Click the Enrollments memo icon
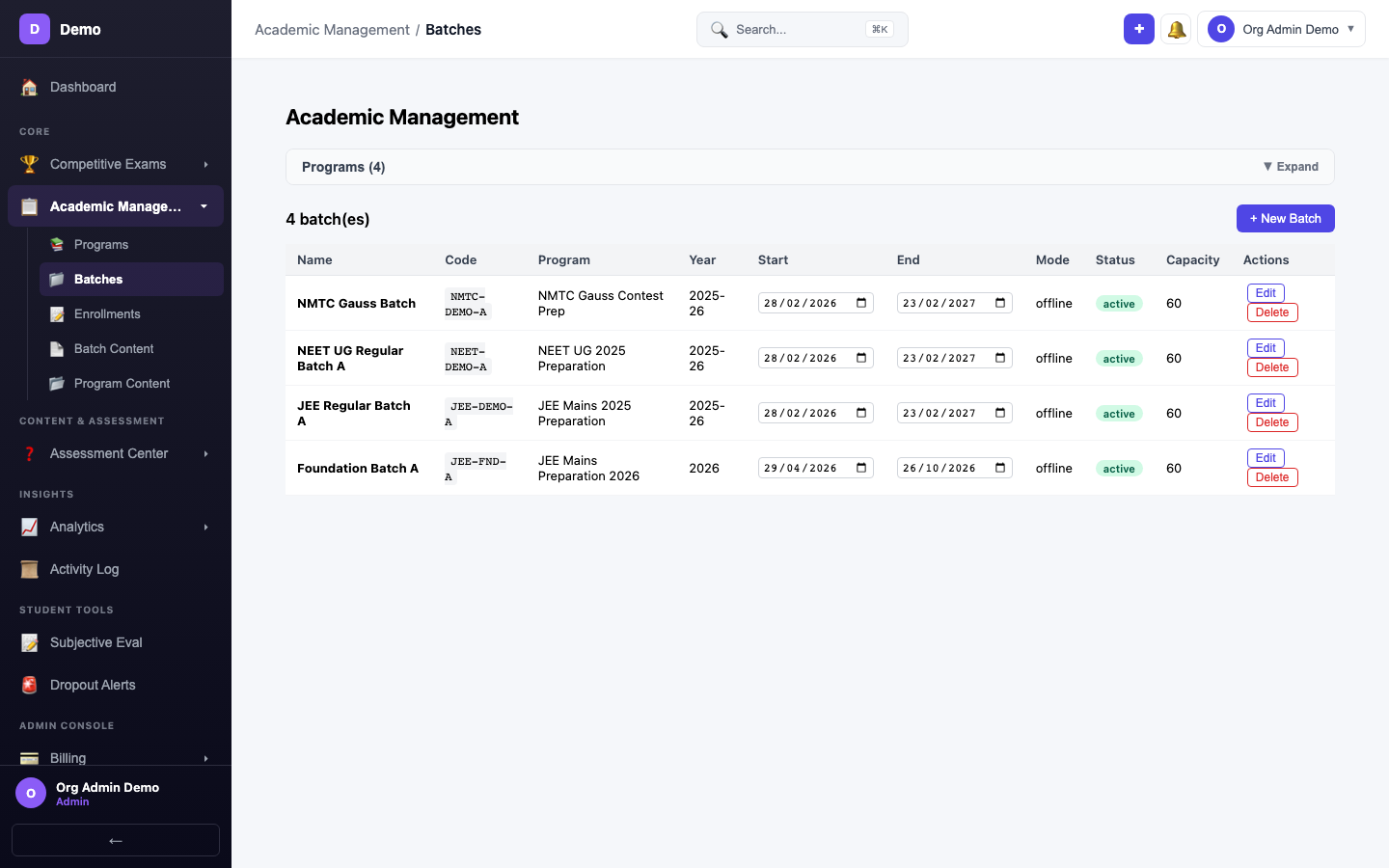This screenshot has height=868, width=1389. pos(57,314)
